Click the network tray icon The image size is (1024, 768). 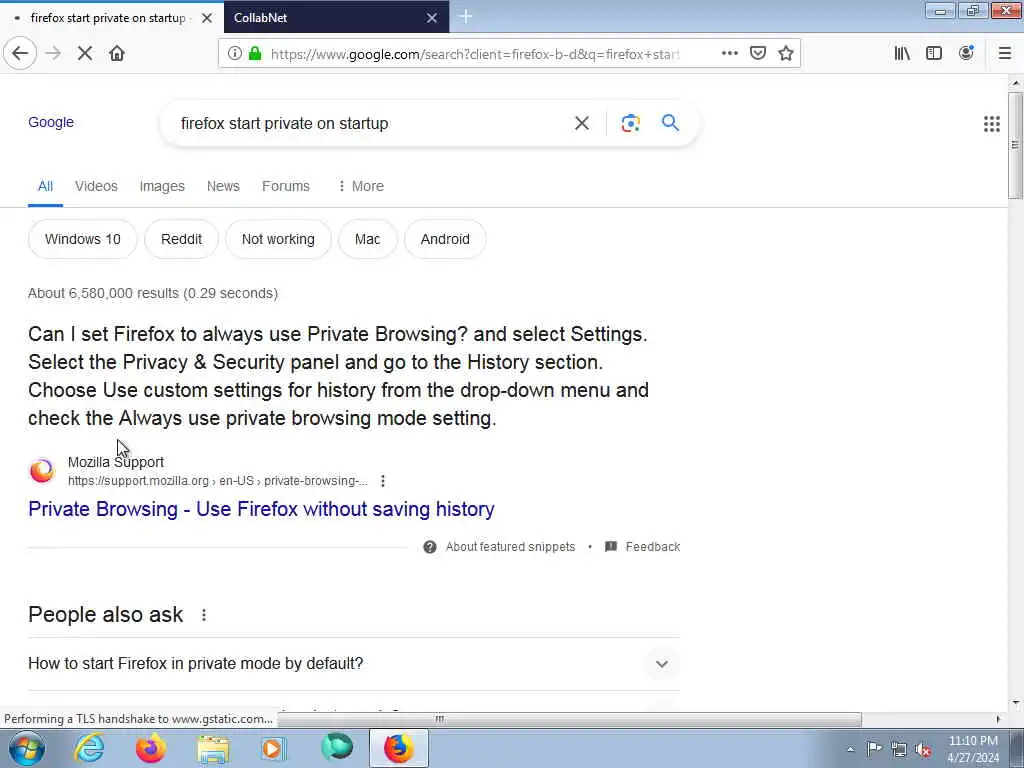(899, 749)
